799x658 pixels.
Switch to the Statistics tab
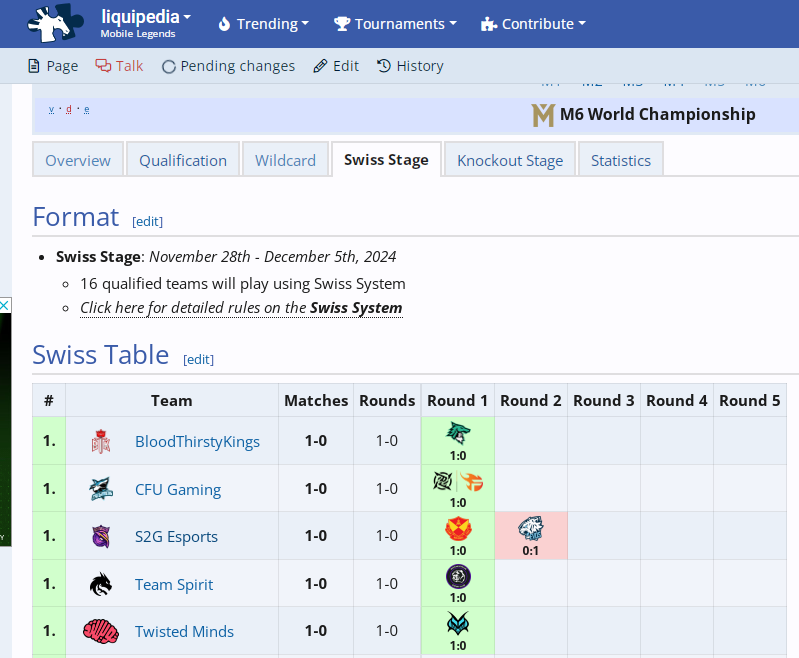tap(621, 161)
